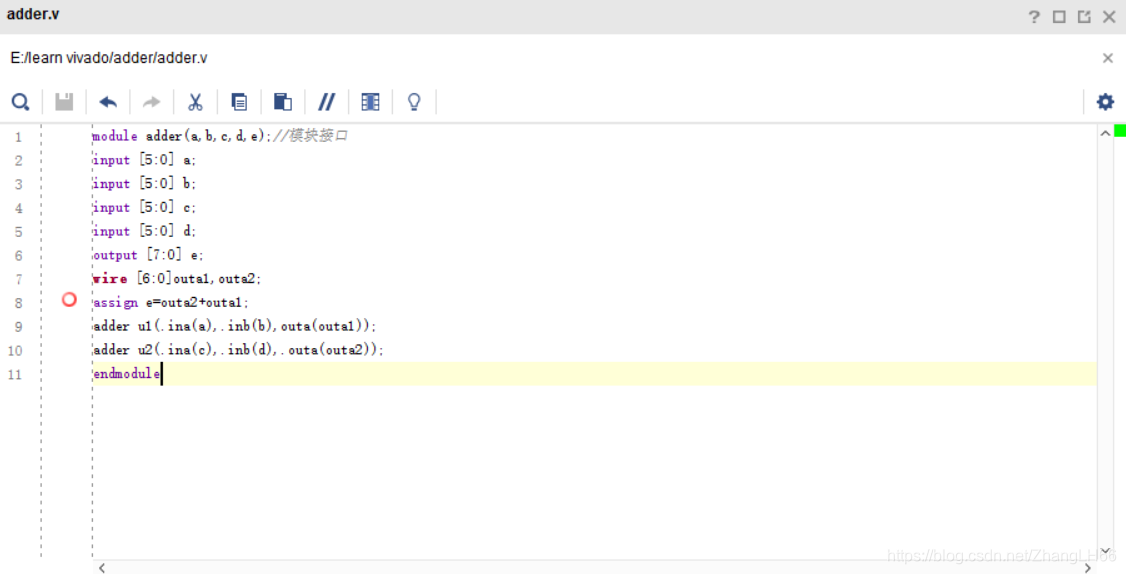1126x574 pixels.
Task: Copy selection with the copy icon
Action: (x=239, y=102)
